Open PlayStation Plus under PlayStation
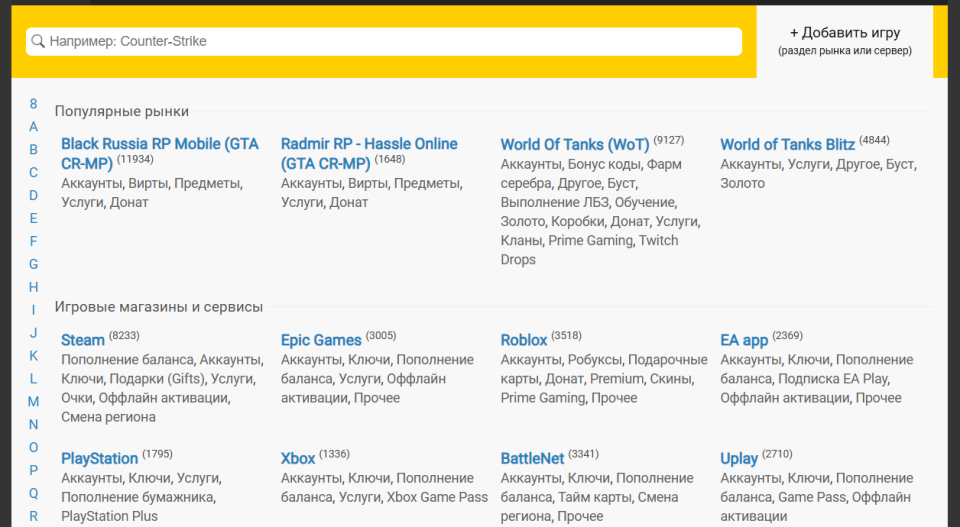This screenshot has height=527, width=960. tap(110, 516)
